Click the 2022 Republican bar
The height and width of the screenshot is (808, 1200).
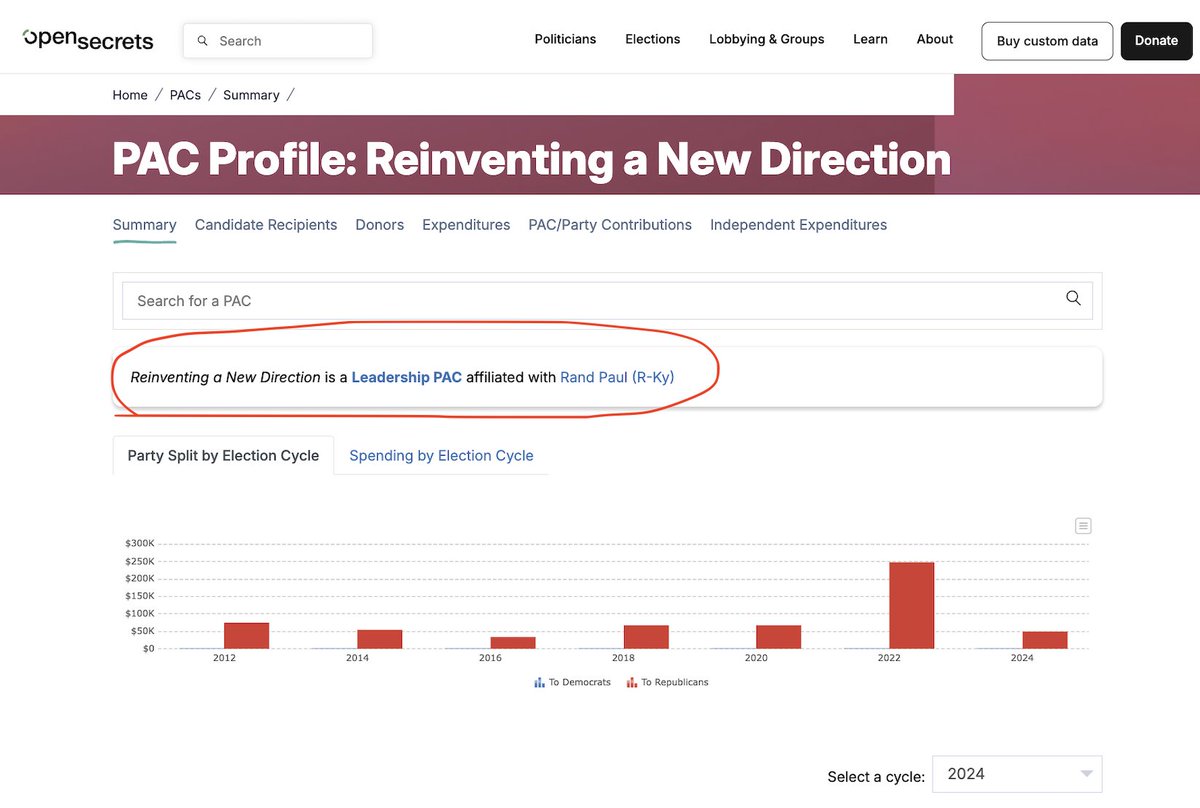point(911,605)
